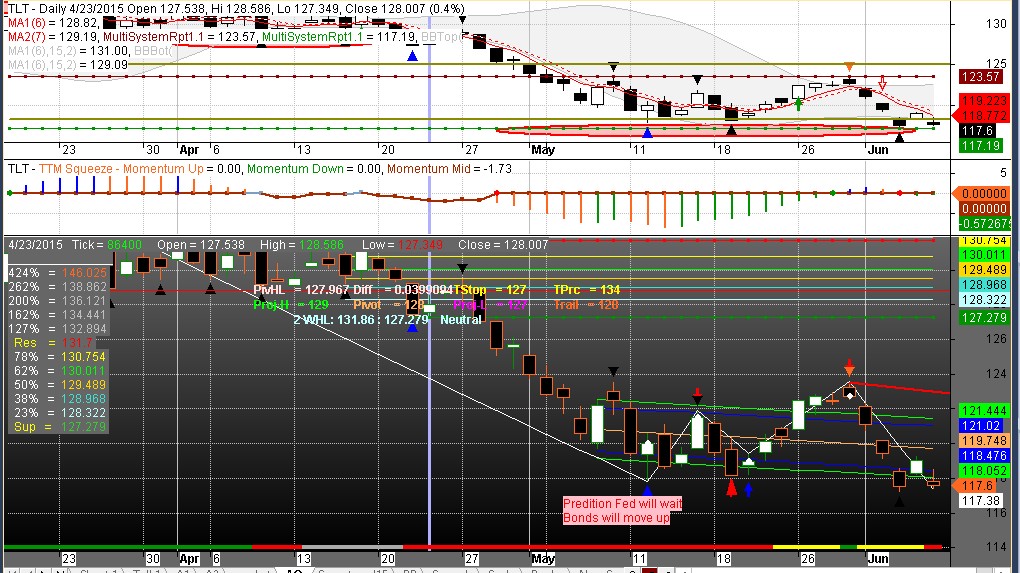Screen dimensions: 1020x573
Task: Click the Neutral status text
Action: 461,320
